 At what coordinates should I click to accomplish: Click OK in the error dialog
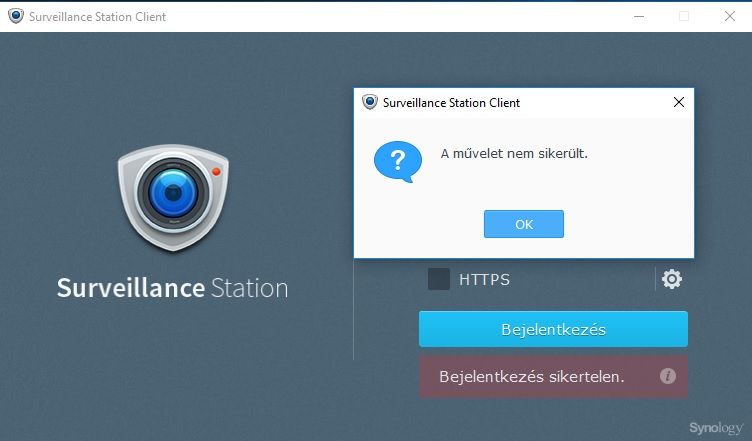click(524, 224)
